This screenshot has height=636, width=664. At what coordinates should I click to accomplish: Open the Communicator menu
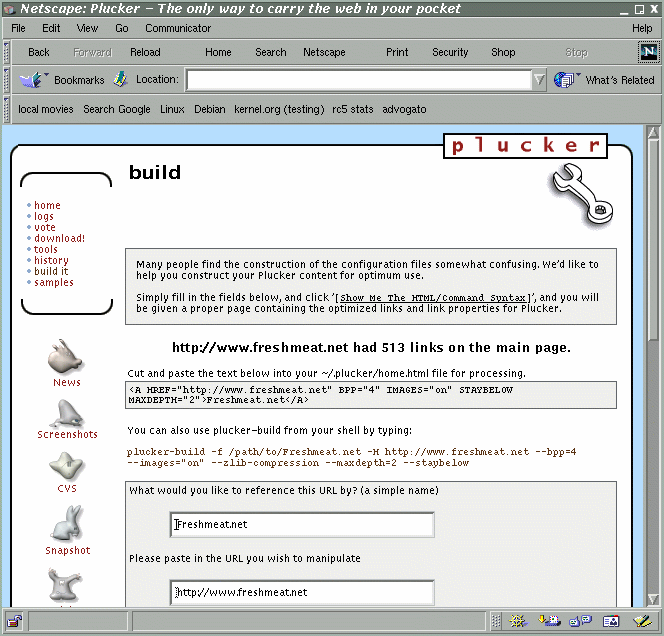click(178, 28)
